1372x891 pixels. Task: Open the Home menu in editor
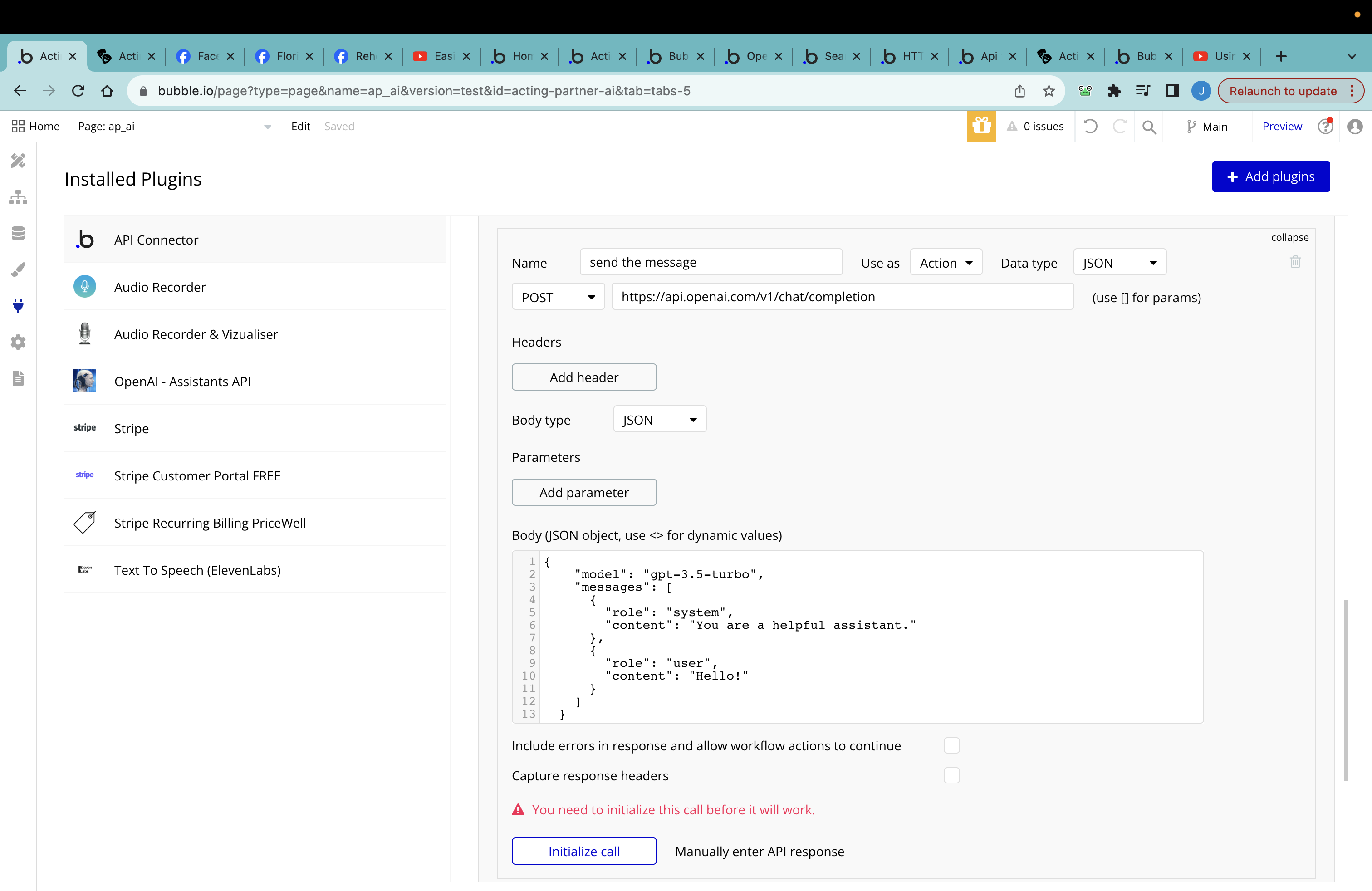click(x=36, y=126)
